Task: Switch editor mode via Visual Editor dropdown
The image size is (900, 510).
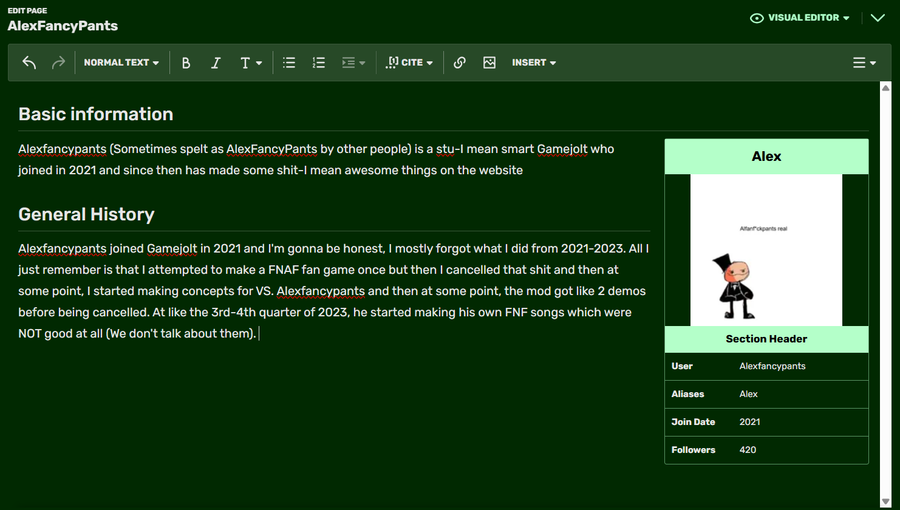Action: pyautogui.click(x=800, y=18)
